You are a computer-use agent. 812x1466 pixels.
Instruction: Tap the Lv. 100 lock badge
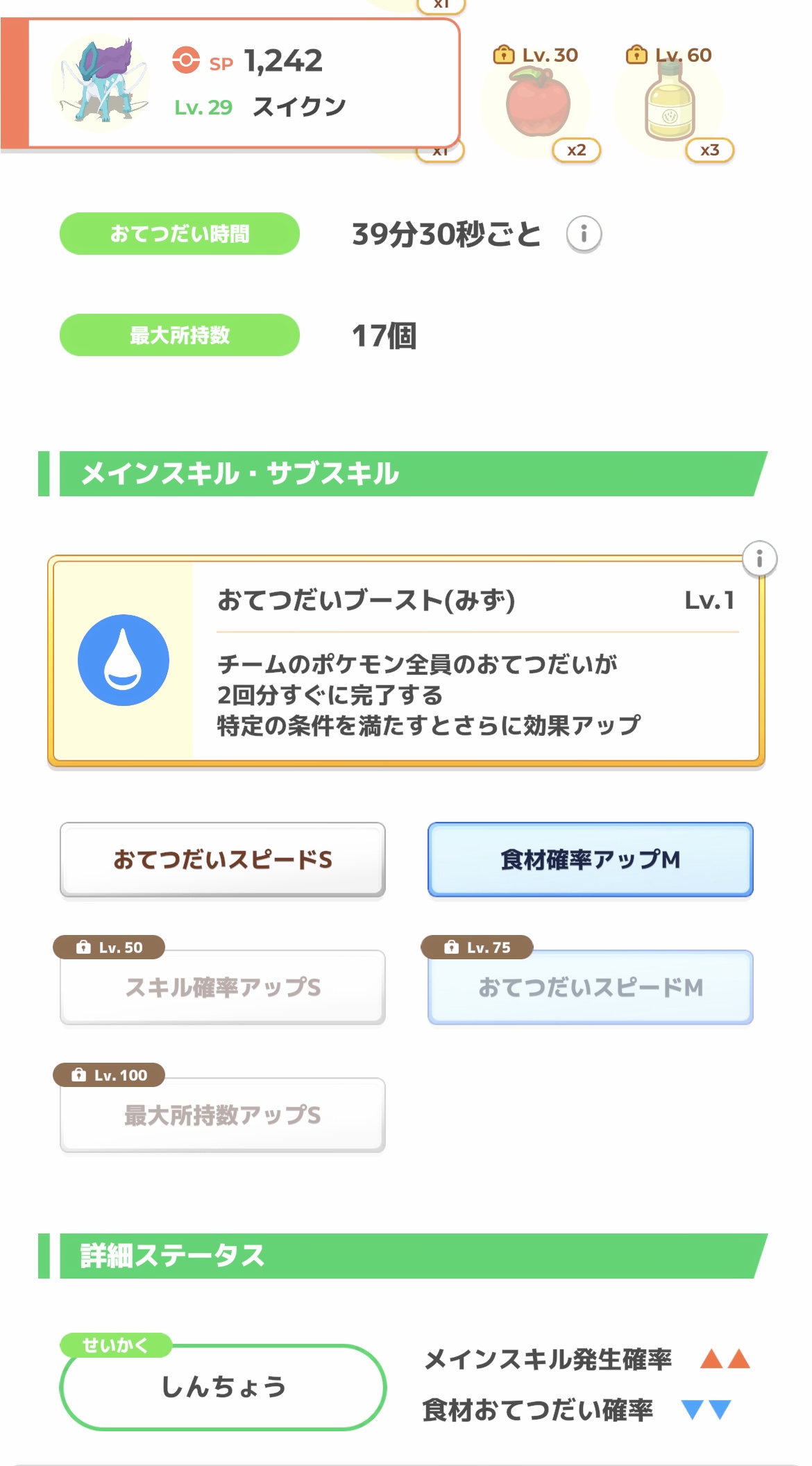(109, 1075)
